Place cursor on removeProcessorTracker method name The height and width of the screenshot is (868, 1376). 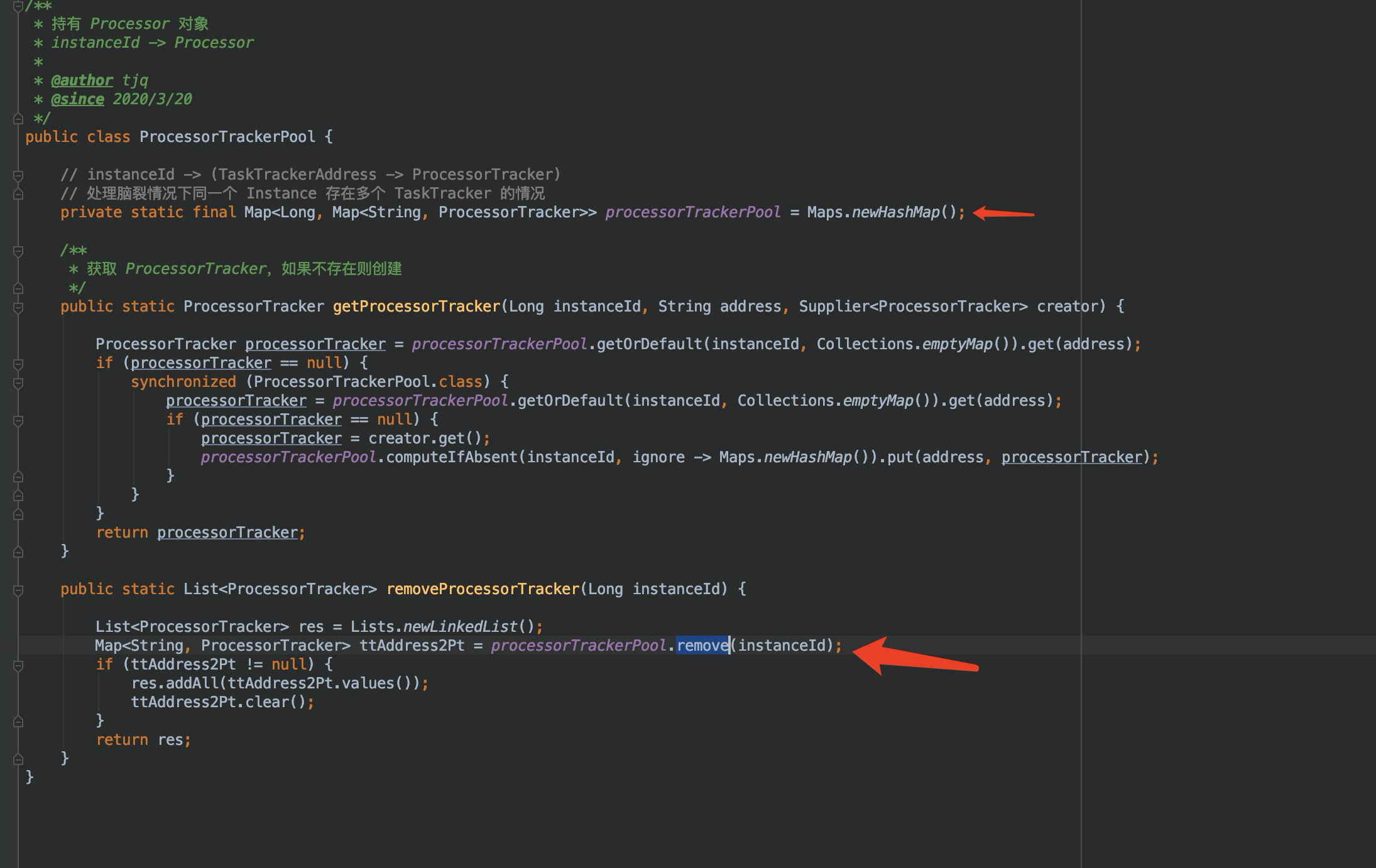(483, 589)
